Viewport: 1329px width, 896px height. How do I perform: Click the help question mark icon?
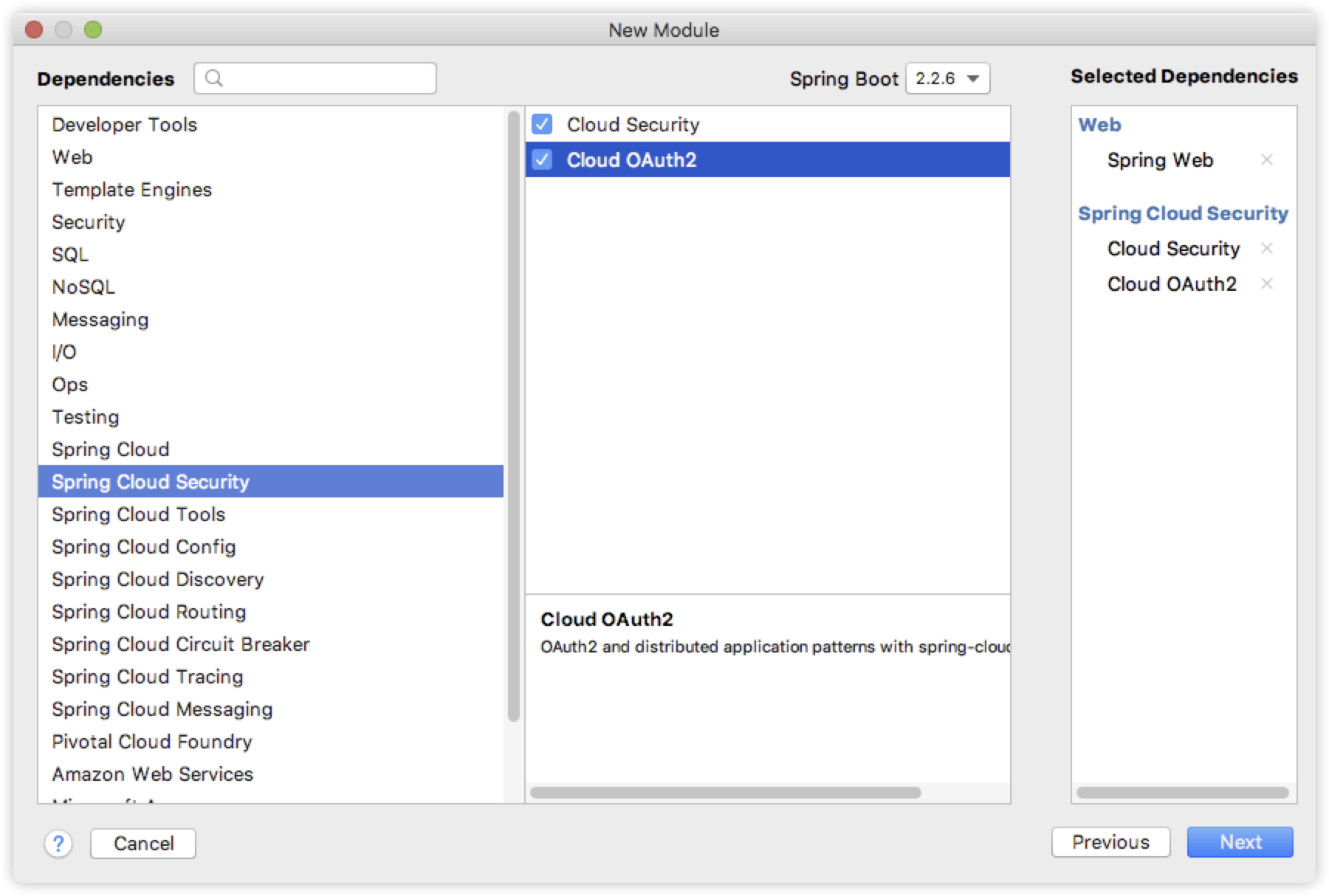click(58, 843)
